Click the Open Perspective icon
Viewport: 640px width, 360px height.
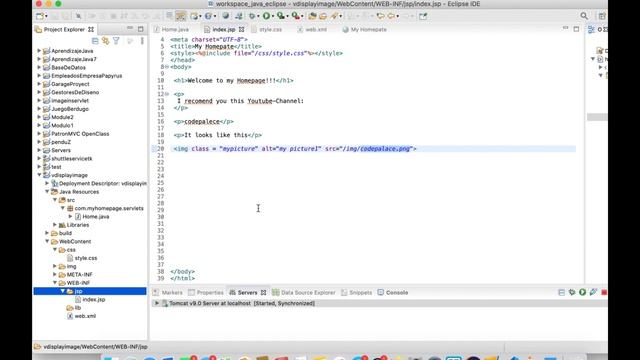[x=602, y=16]
